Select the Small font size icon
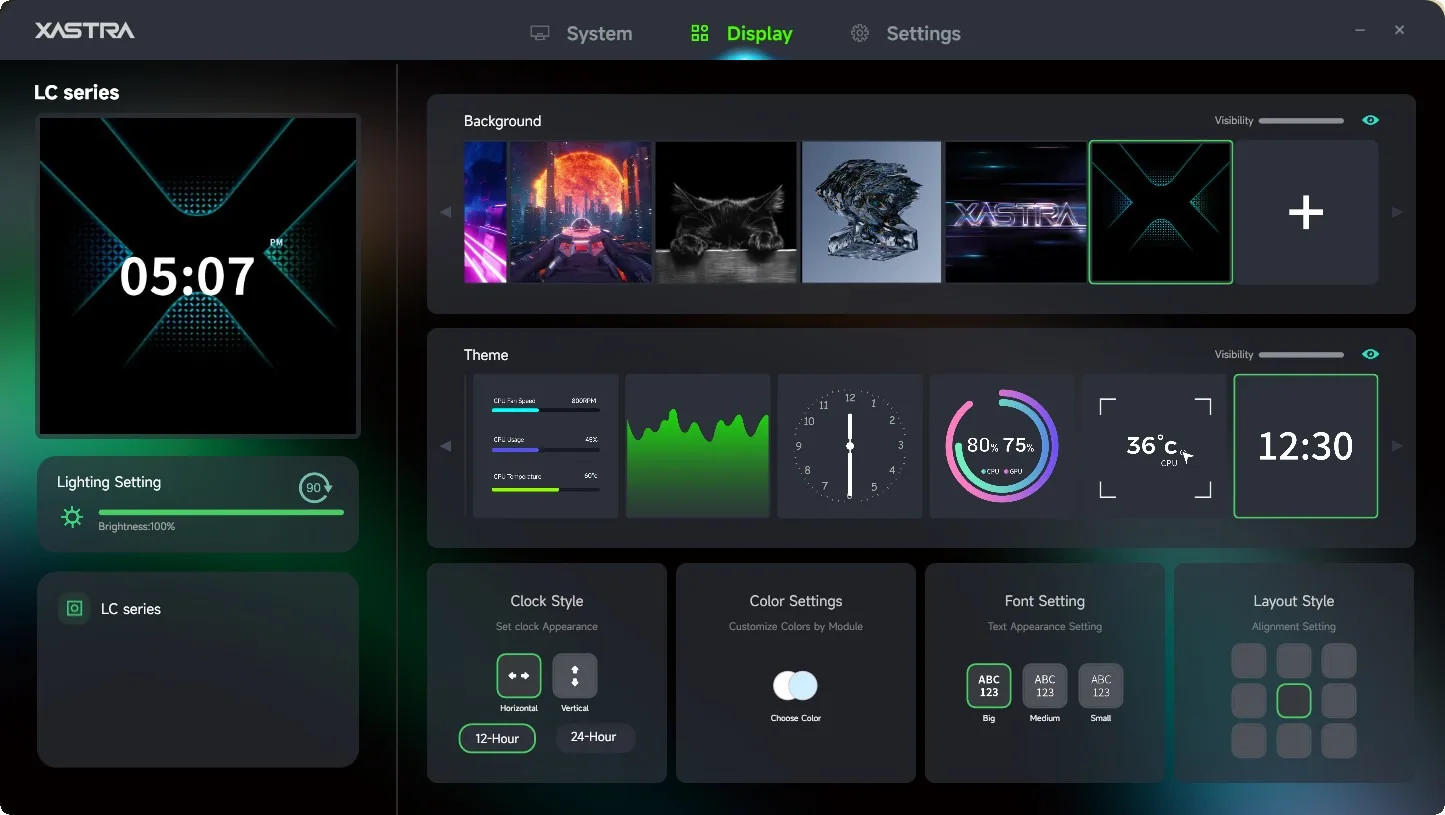The width and height of the screenshot is (1445, 815). coord(1101,686)
